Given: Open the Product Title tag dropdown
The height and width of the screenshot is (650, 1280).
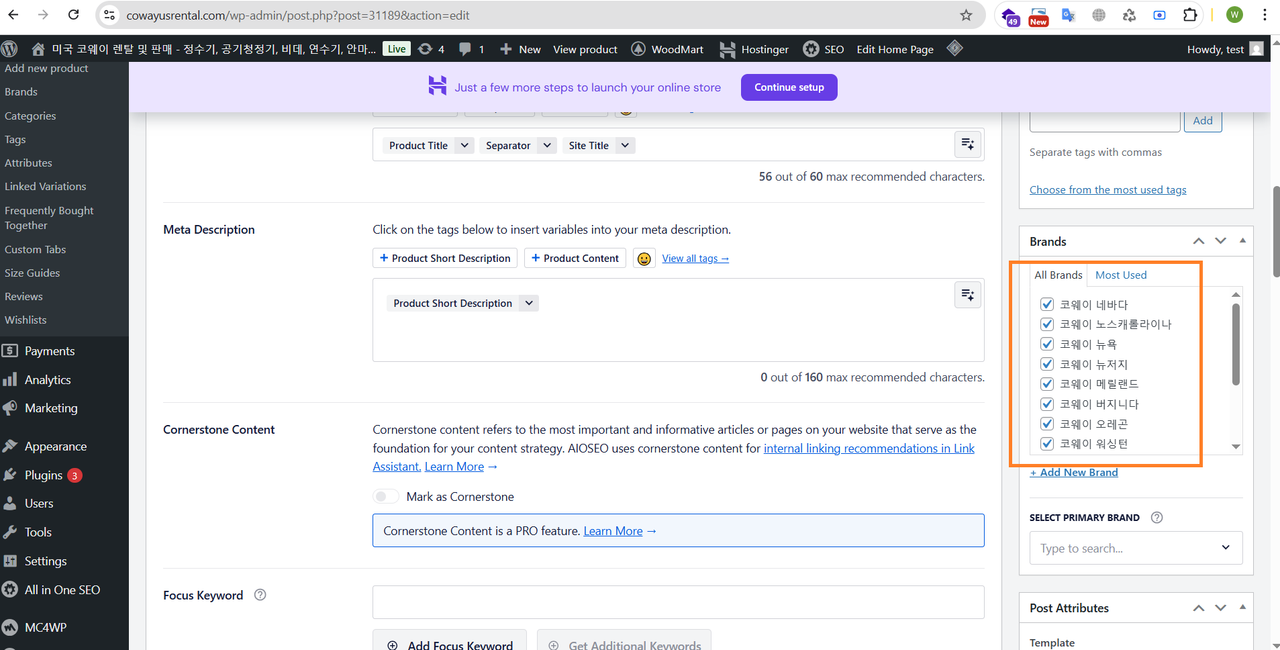Looking at the screenshot, I should 464,145.
